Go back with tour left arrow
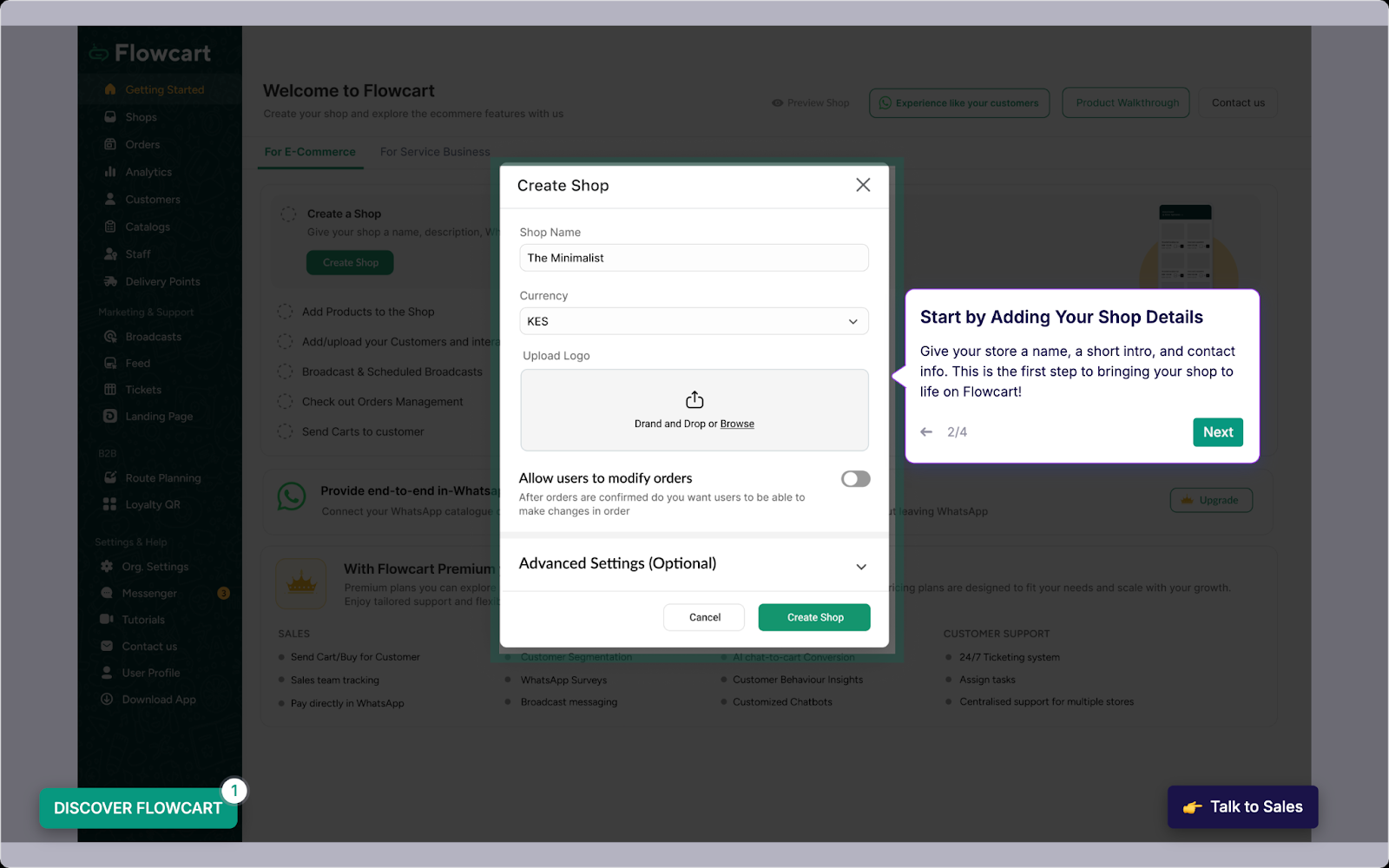The width and height of the screenshot is (1389, 868). 926,431
